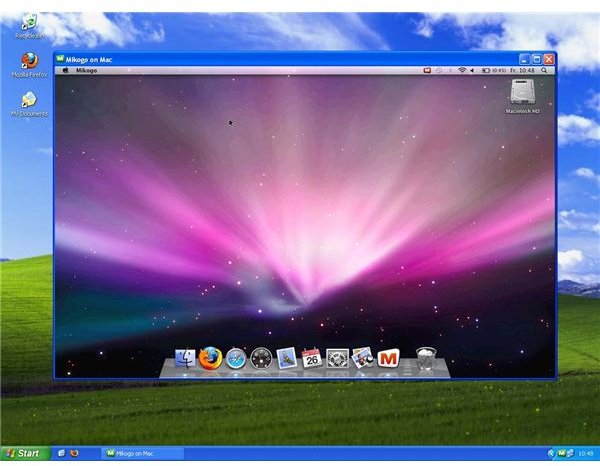Open the Recycle Bin desktop icon
This screenshot has height=466, width=600.
click(29, 25)
